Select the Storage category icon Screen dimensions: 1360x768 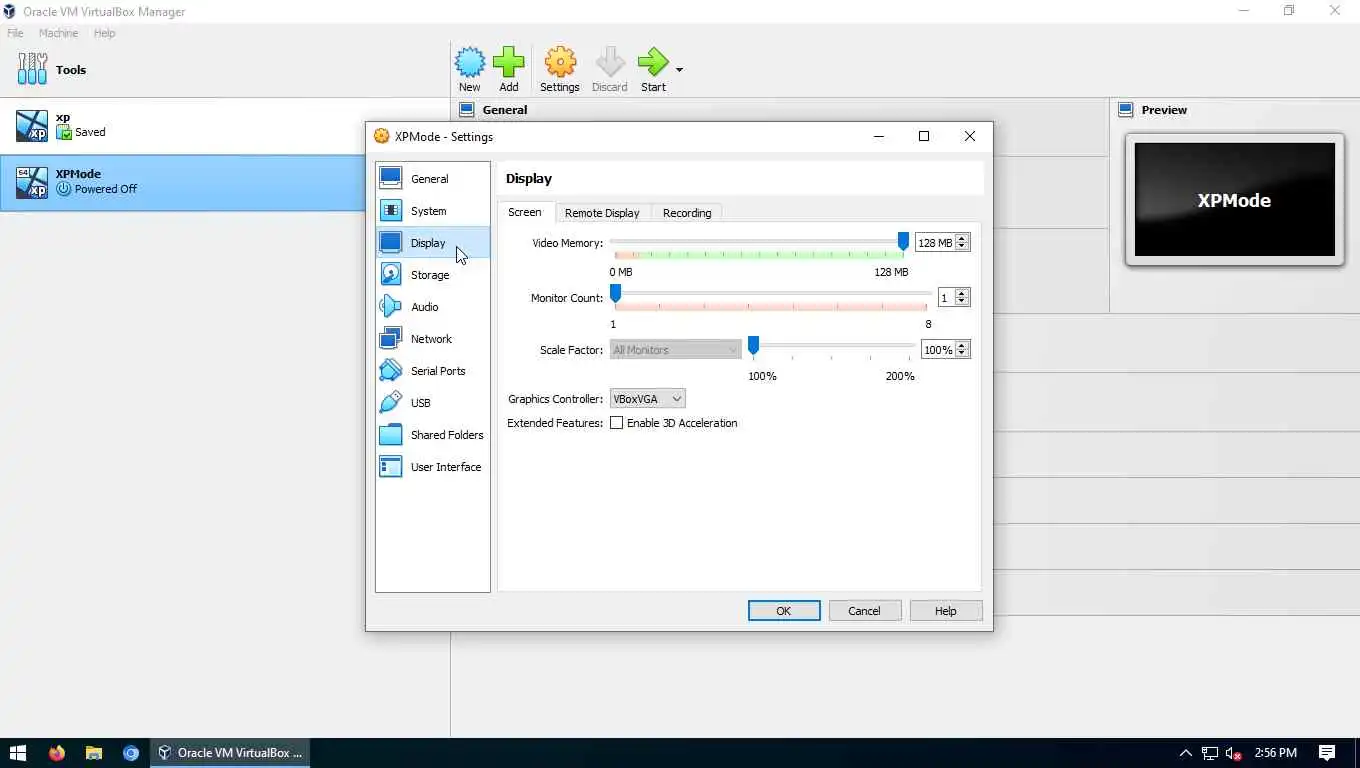click(x=391, y=274)
